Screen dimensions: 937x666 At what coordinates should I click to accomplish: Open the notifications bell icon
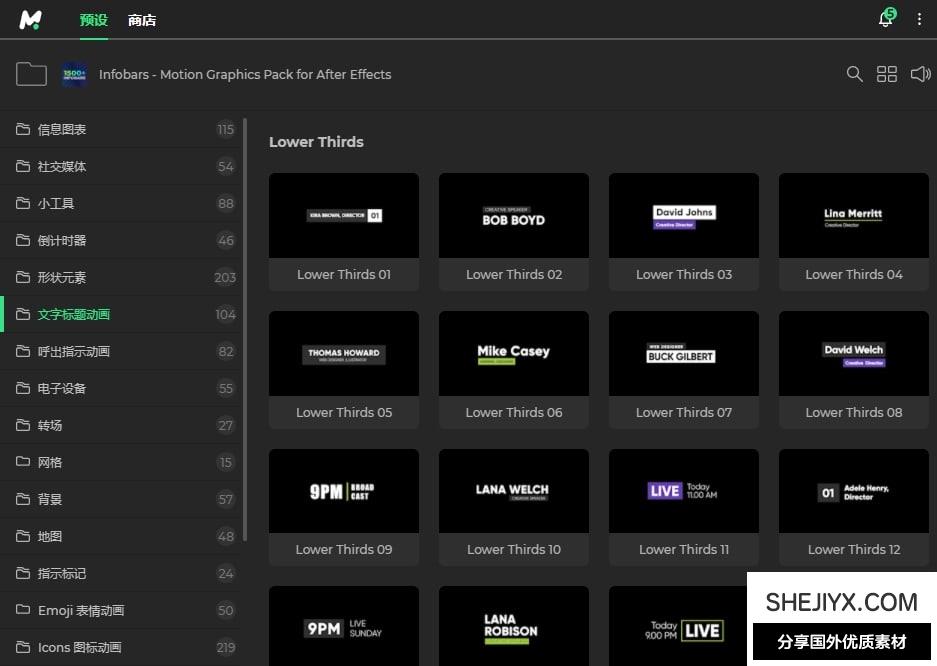click(885, 19)
